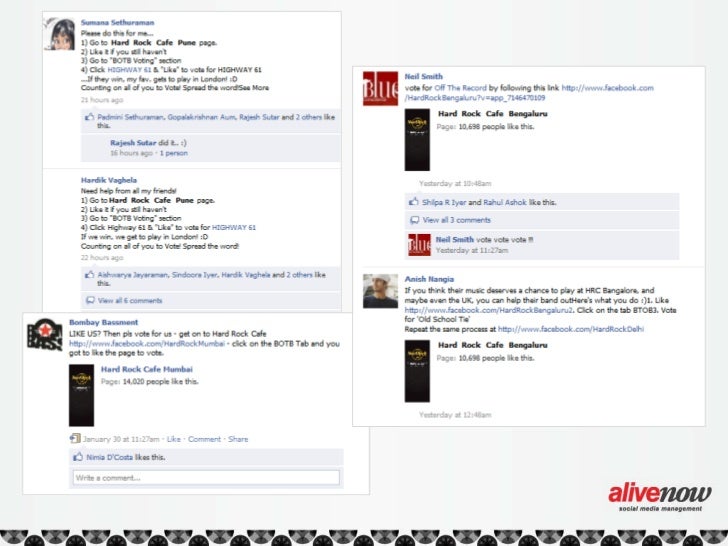The width and height of the screenshot is (728, 546).
Task: Click Neil Smith's Blue avatar on his post
Action: [x=380, y=88]
